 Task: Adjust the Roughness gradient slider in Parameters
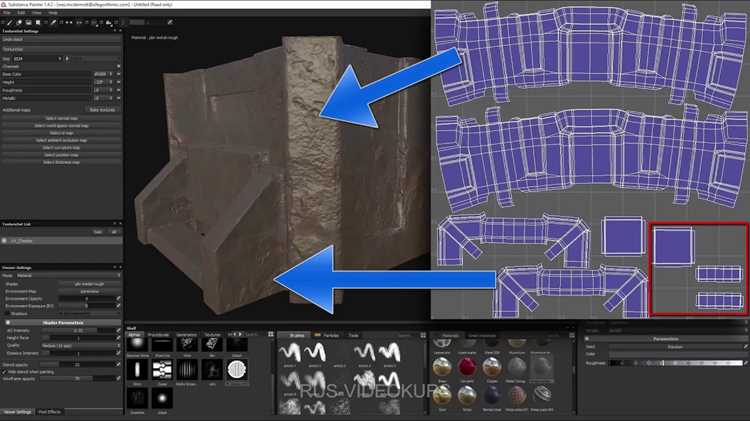tap(676, 363)
